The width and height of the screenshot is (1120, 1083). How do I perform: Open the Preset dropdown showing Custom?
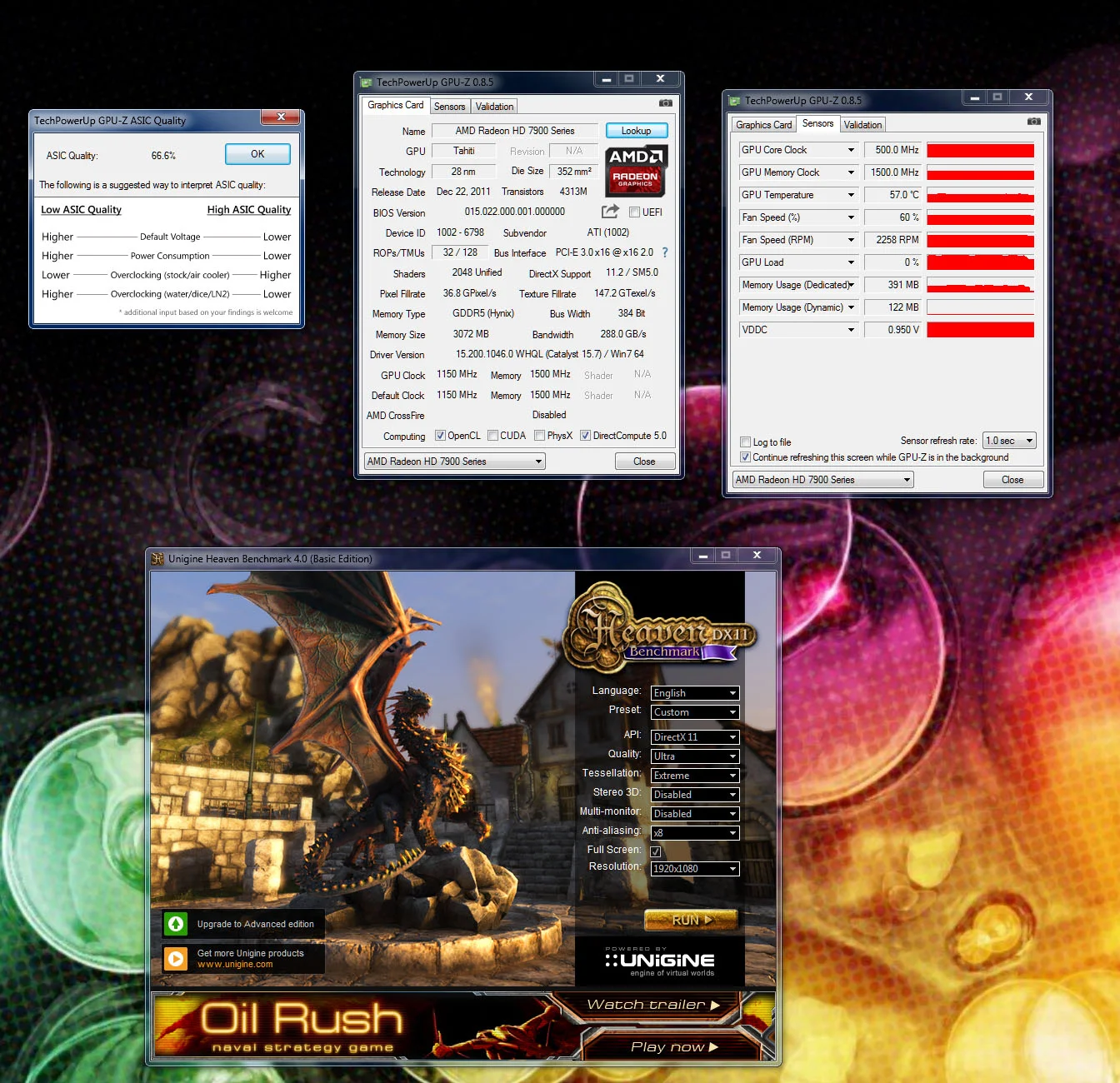695,712
